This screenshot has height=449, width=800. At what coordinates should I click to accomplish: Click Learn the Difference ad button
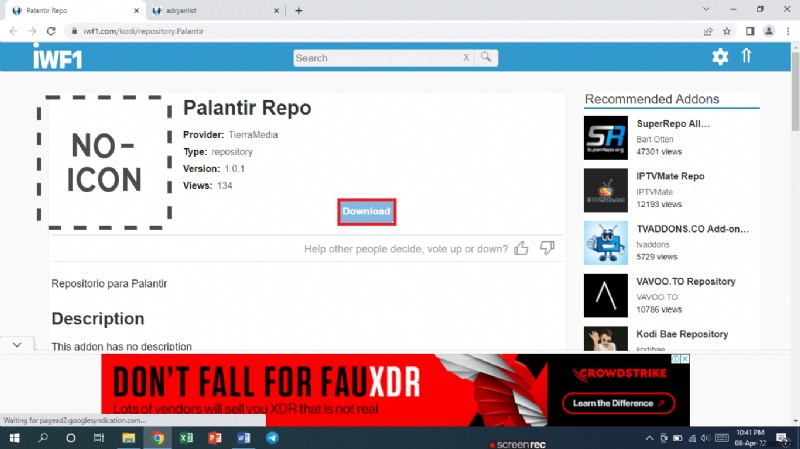tap(618, 403)
